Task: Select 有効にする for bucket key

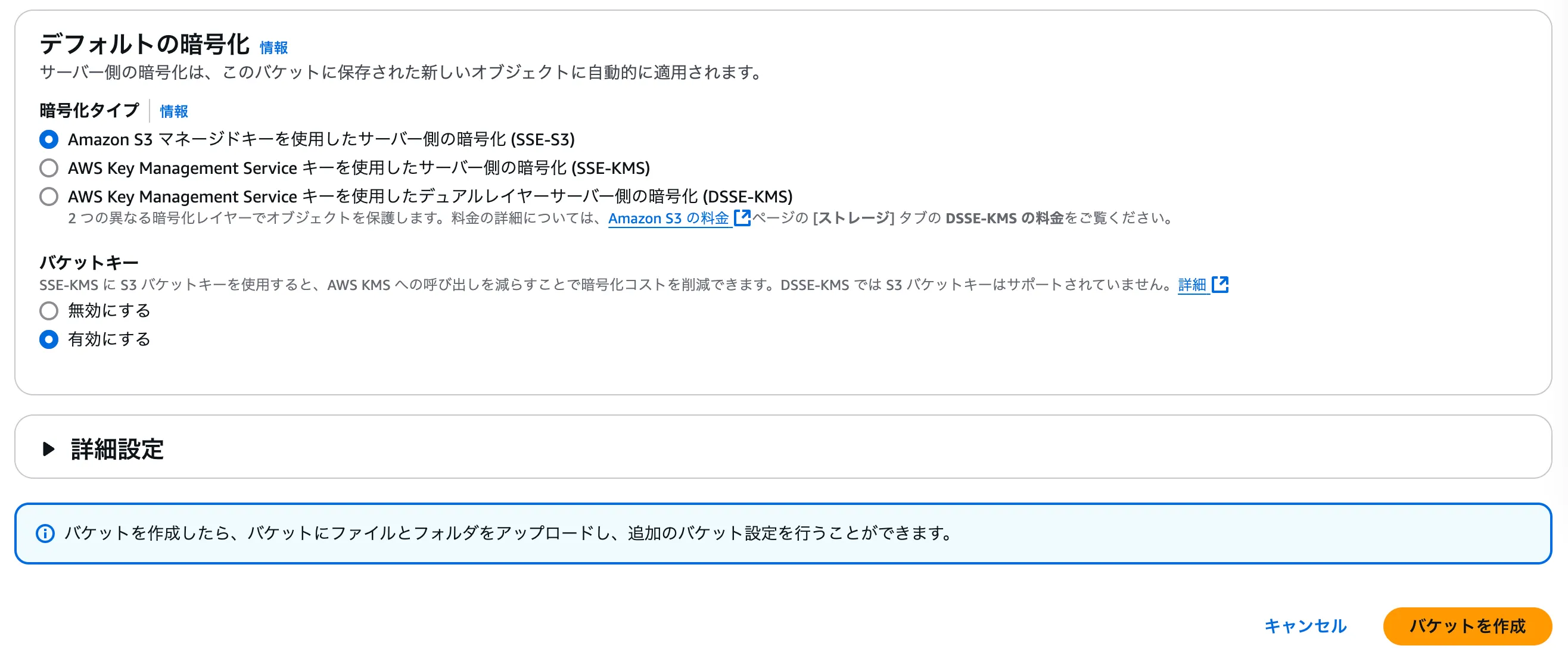Action: tap(49, 339)
